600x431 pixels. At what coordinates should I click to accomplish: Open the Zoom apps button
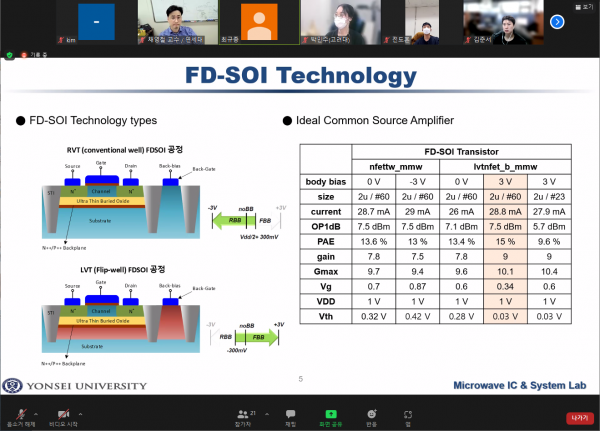click(x=408, y=418)
